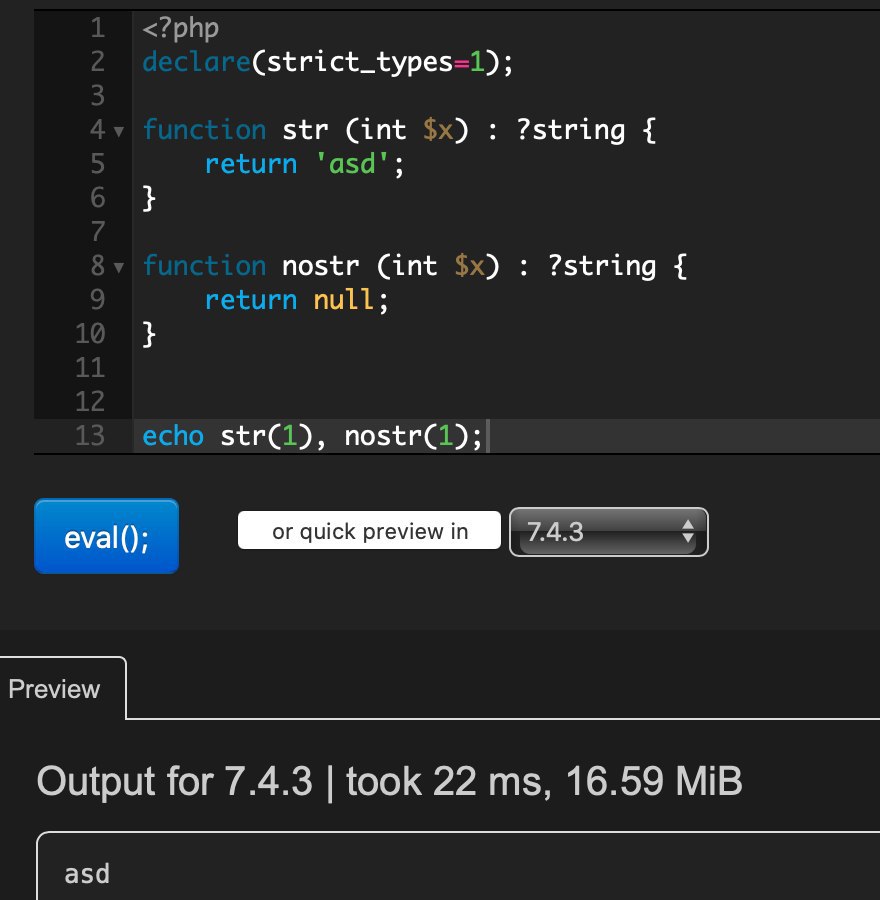Click the null keyword on line 9
This screenshot has height=900, width=880.
click(343, 300)
